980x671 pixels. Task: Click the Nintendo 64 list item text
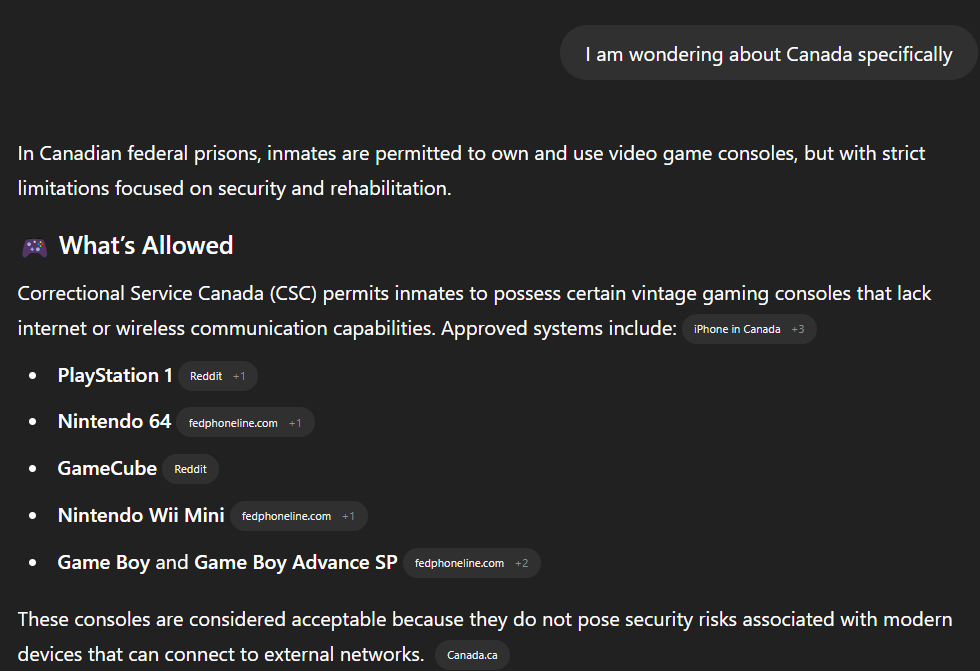pyautogui.click(x=114, y=422)
